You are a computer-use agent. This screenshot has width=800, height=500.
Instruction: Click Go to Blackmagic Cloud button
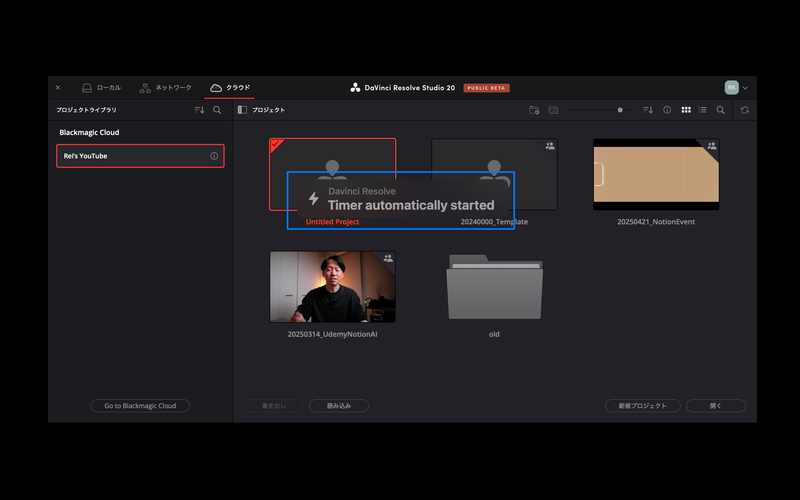(140, 406)
